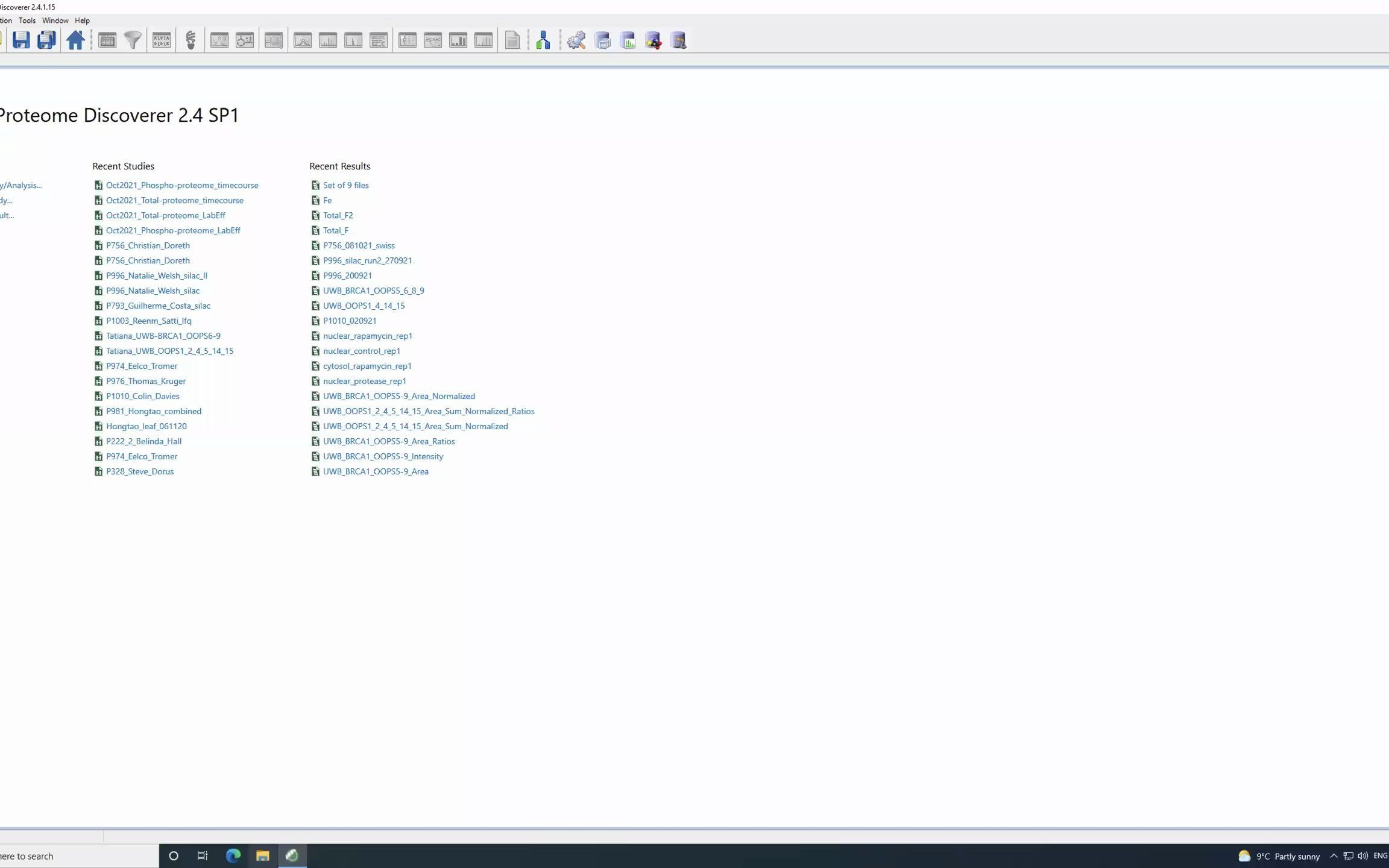
Task: Click the Filter icon in toolbar
Action: pyautogui.click(x=133, y=40)
